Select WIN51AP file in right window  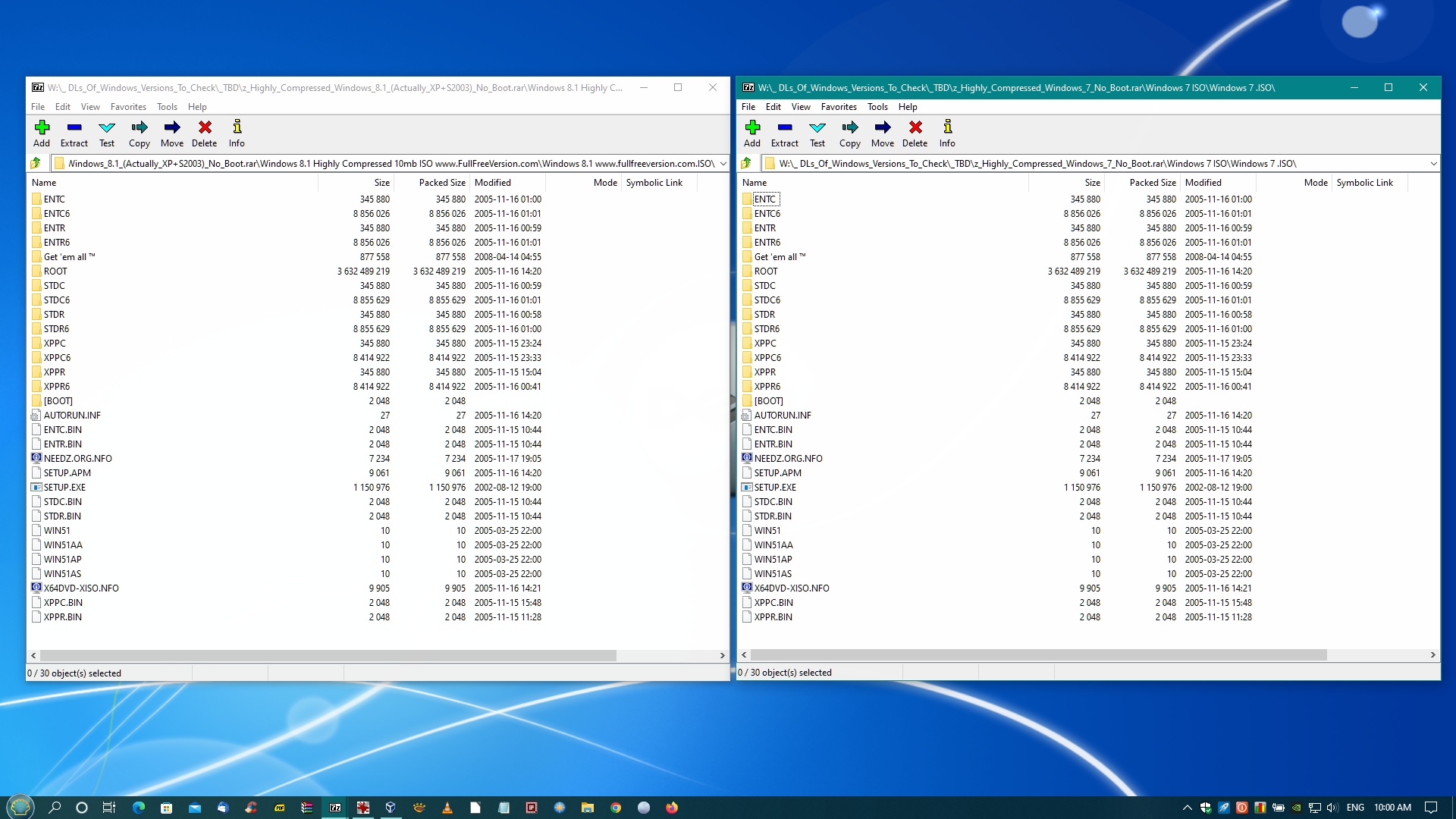click(773, 560)
